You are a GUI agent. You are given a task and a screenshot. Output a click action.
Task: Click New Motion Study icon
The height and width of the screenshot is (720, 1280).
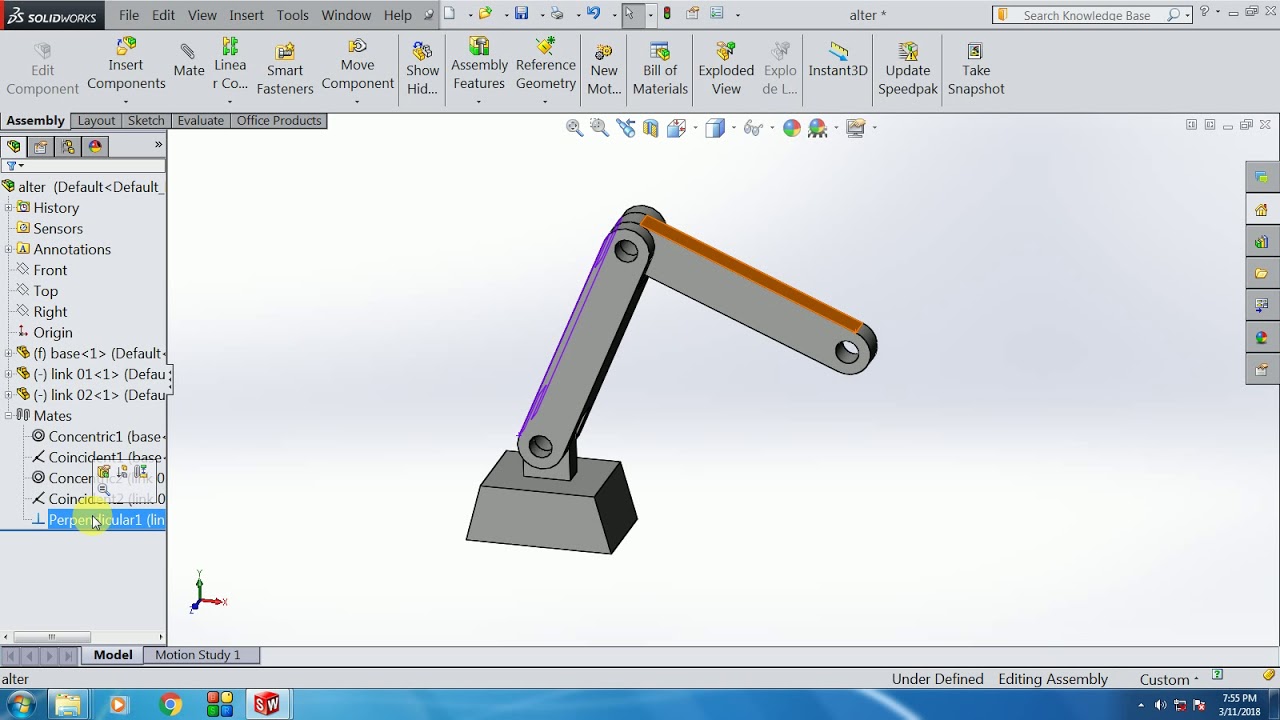pos(604,68)
